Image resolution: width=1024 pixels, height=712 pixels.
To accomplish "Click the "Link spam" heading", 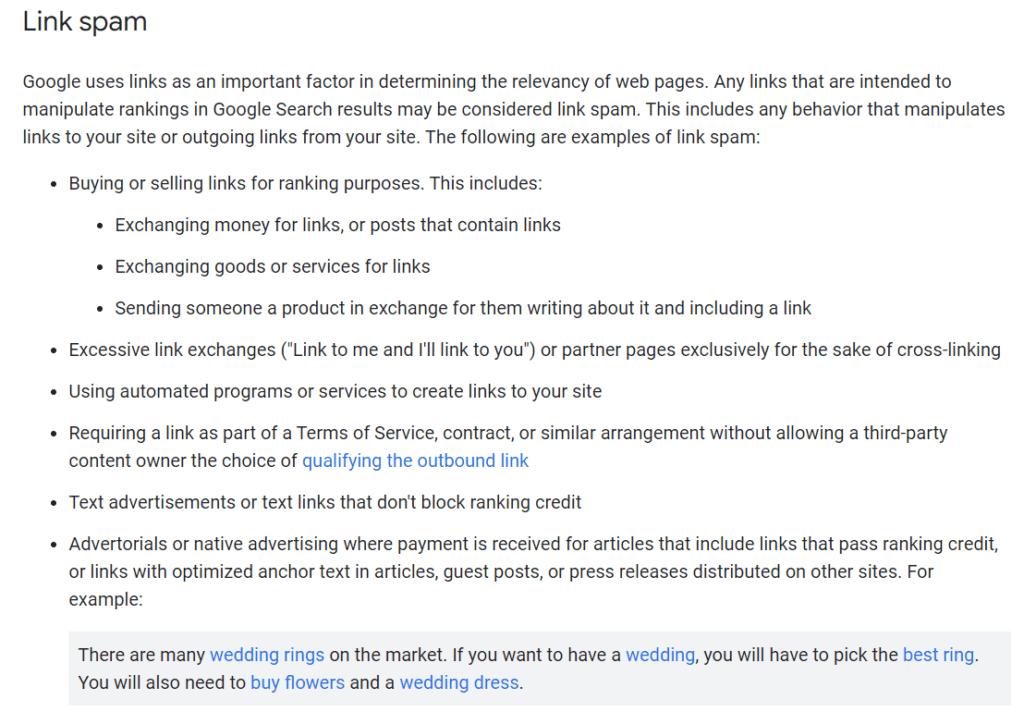I will tap(85, 22).
